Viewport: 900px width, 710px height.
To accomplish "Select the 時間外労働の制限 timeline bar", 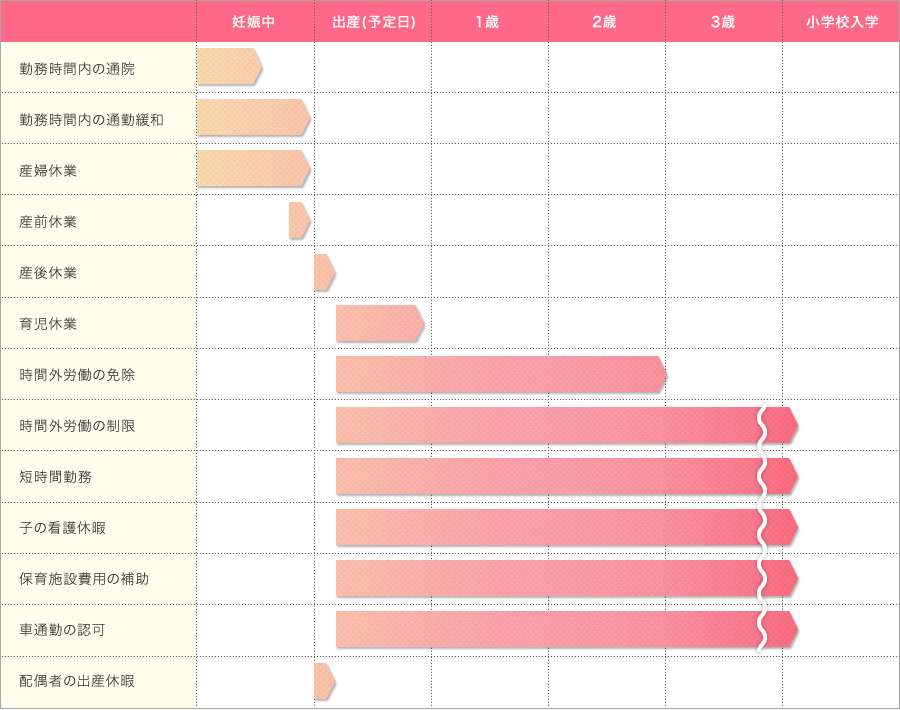I will pos(567,425).
